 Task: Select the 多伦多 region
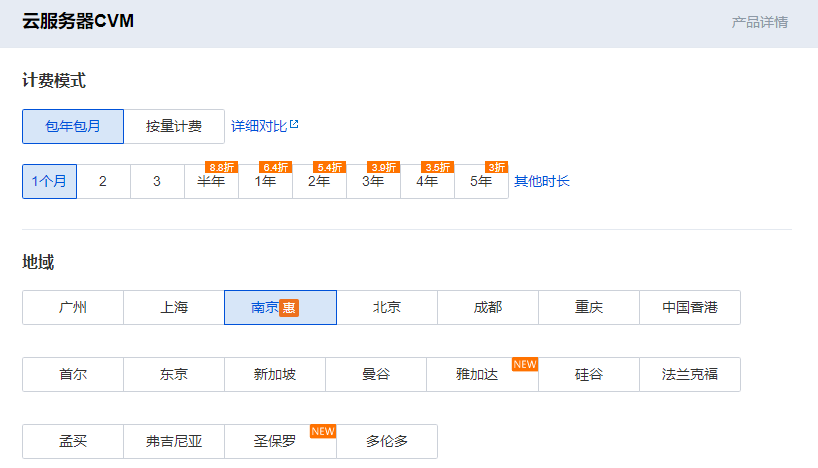click(x=387, y=441)
